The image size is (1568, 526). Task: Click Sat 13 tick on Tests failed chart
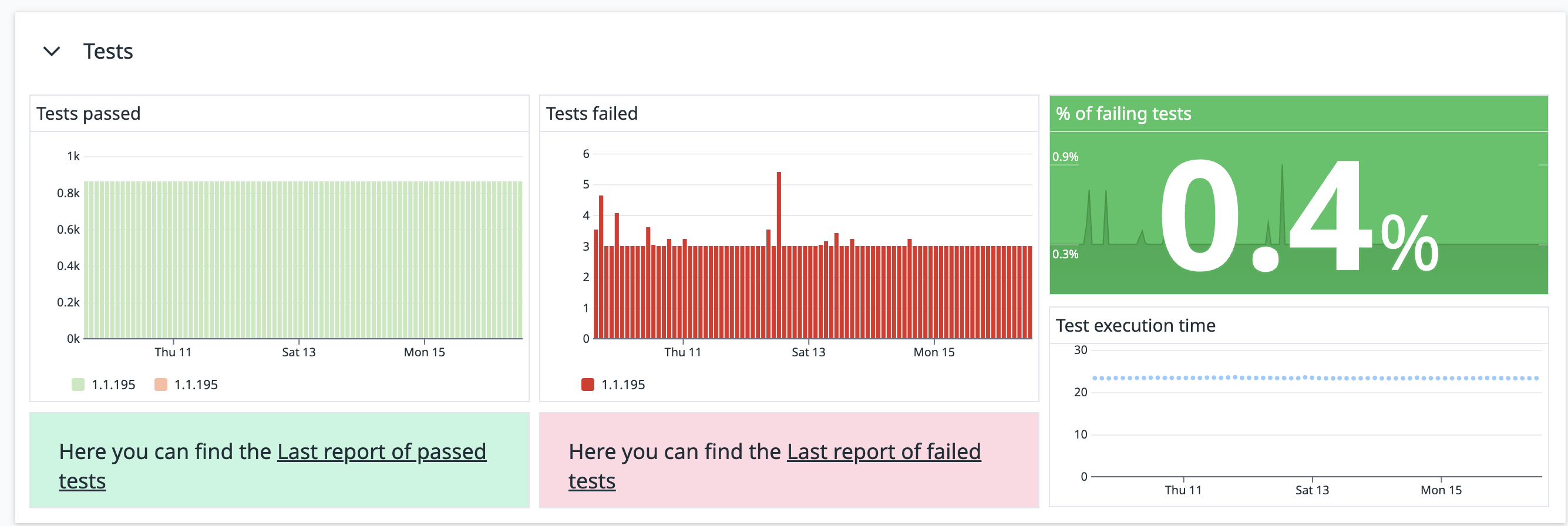point(808,352)
